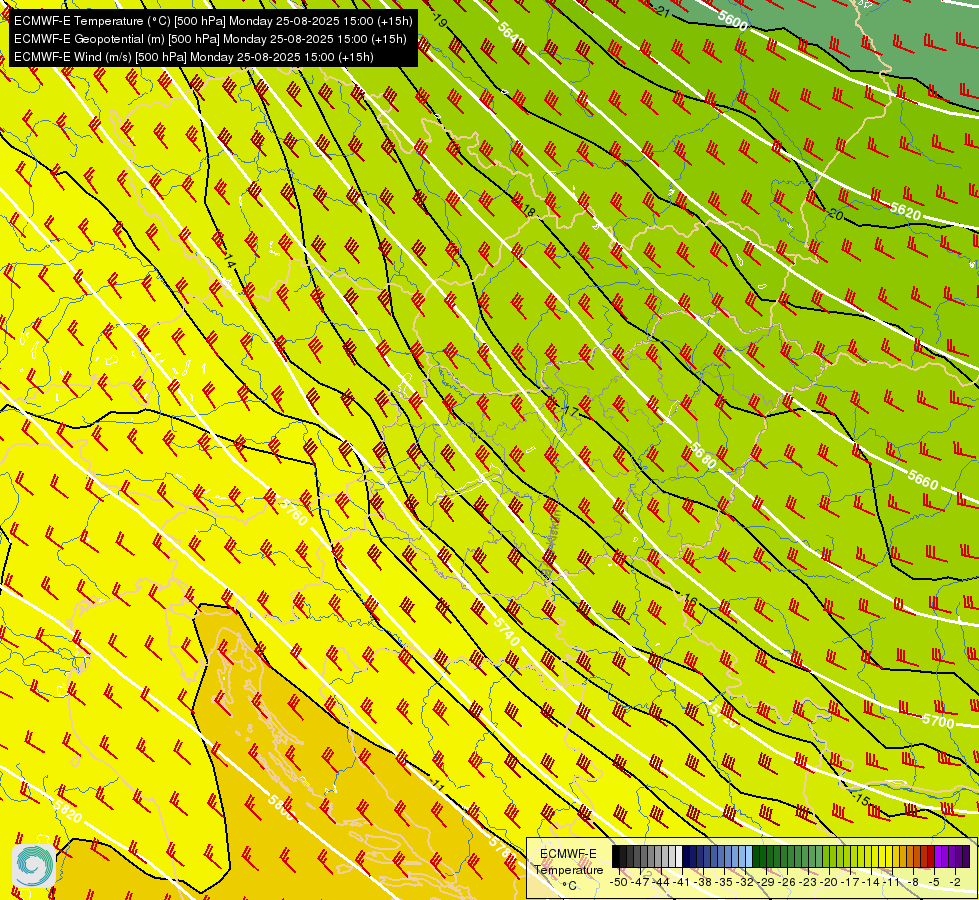Click the dark green -29 legend swatch
Screen dimensions: 979x900
(x=763, y=856)
